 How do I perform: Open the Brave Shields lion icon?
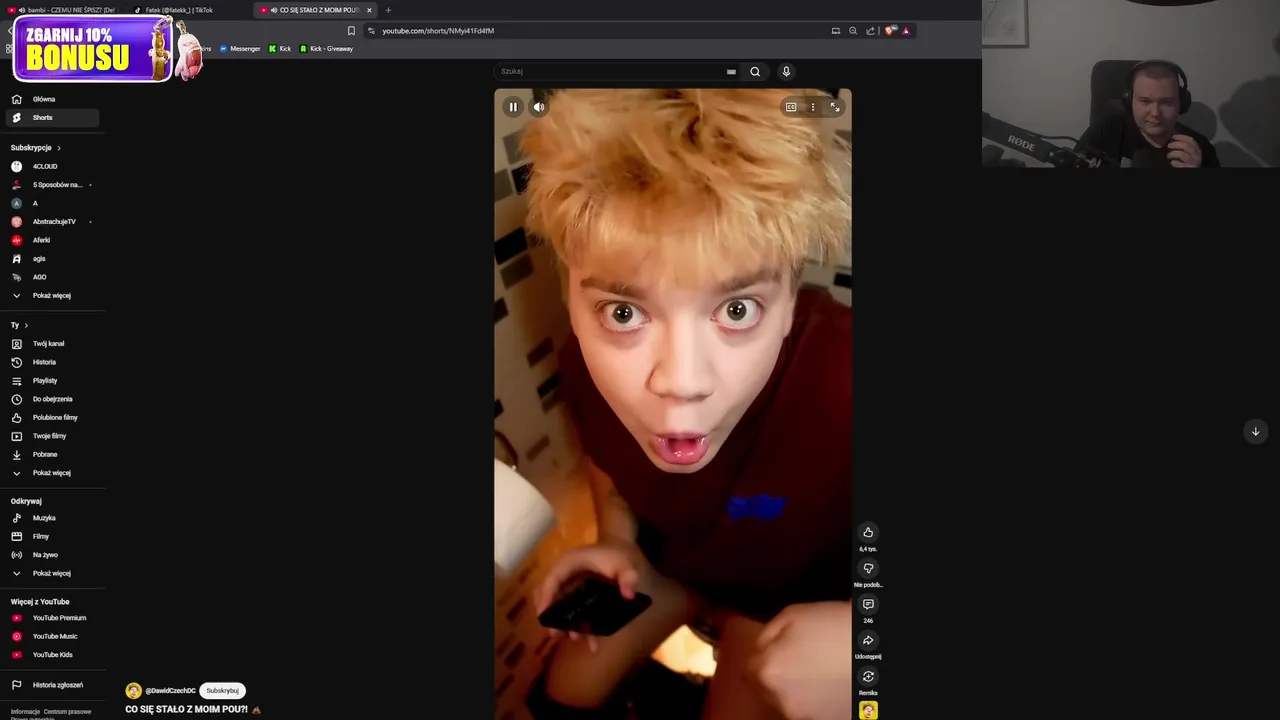click(x=889, y=31)
